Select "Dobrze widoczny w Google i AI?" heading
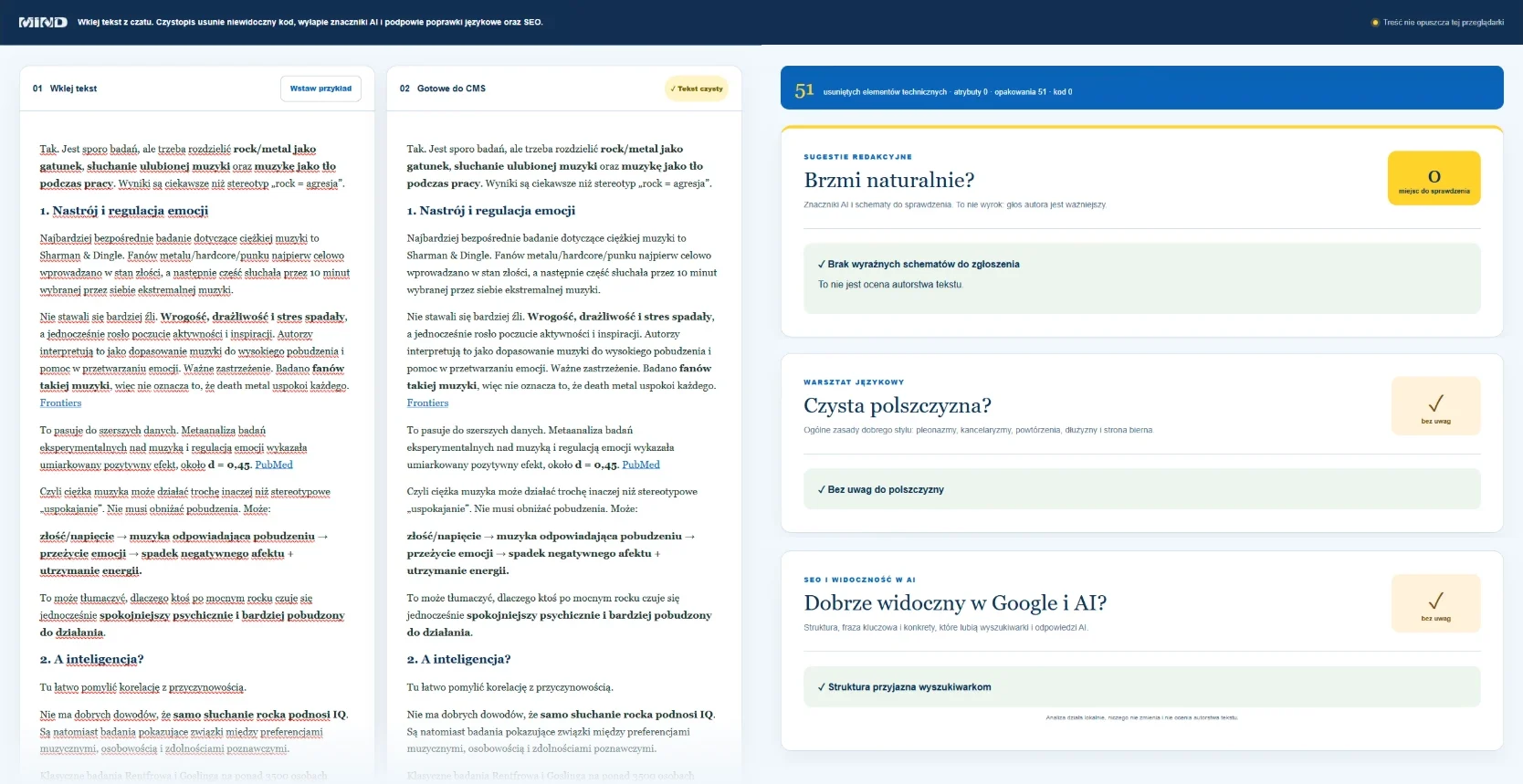 pos(955,603)
